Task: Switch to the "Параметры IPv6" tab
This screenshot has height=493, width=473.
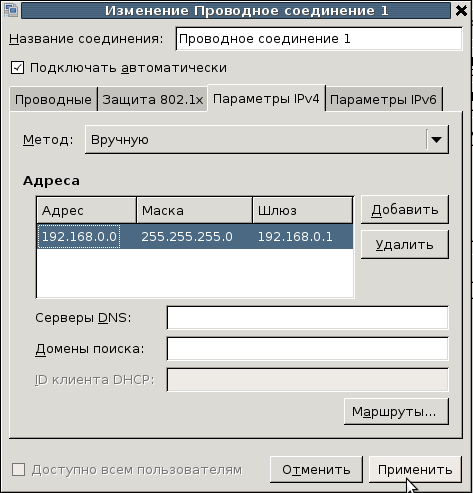Action: coord(384,99)
